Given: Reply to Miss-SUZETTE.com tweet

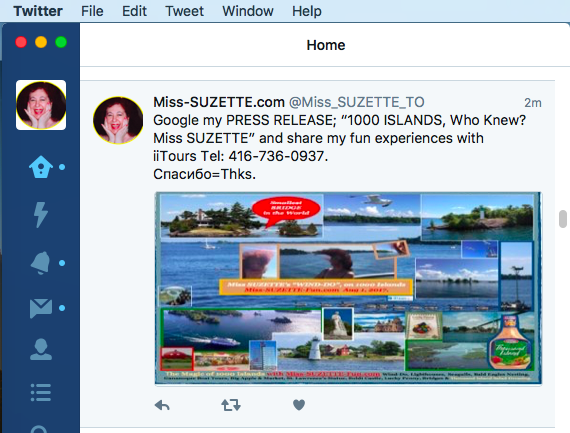Looking at the screenshot, I should [162, 405].
